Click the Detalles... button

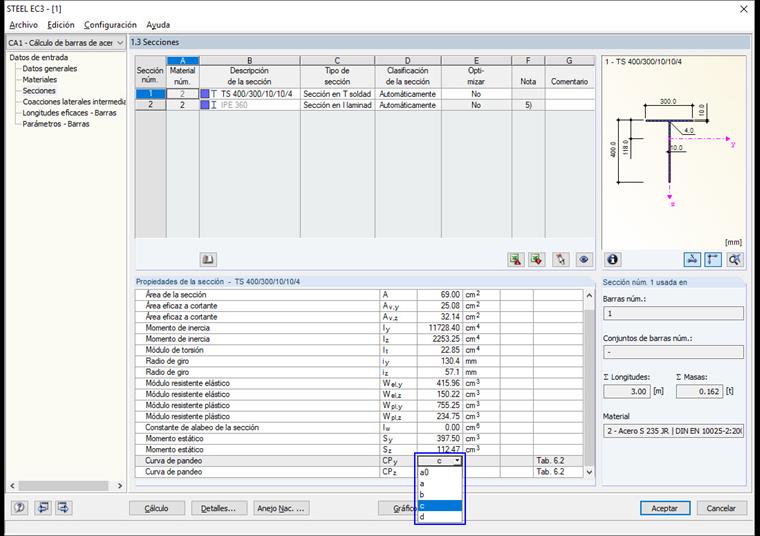click(219, 508)
